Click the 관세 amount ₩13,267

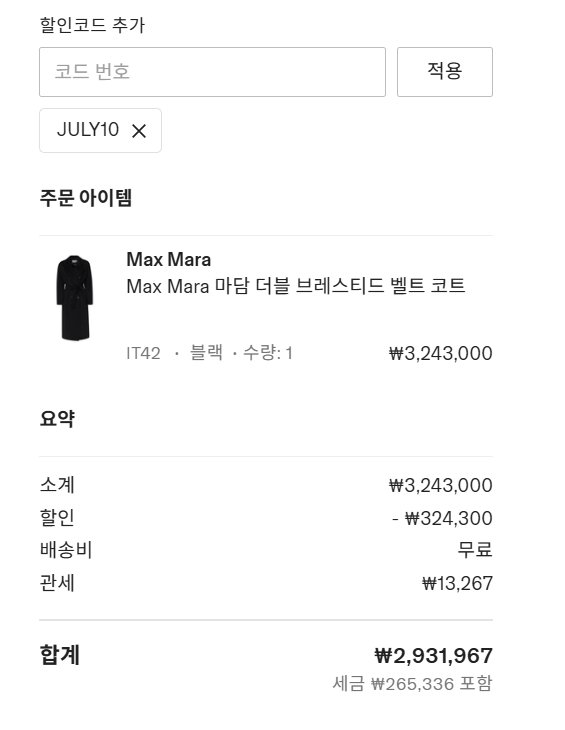[x=457, y=583]
